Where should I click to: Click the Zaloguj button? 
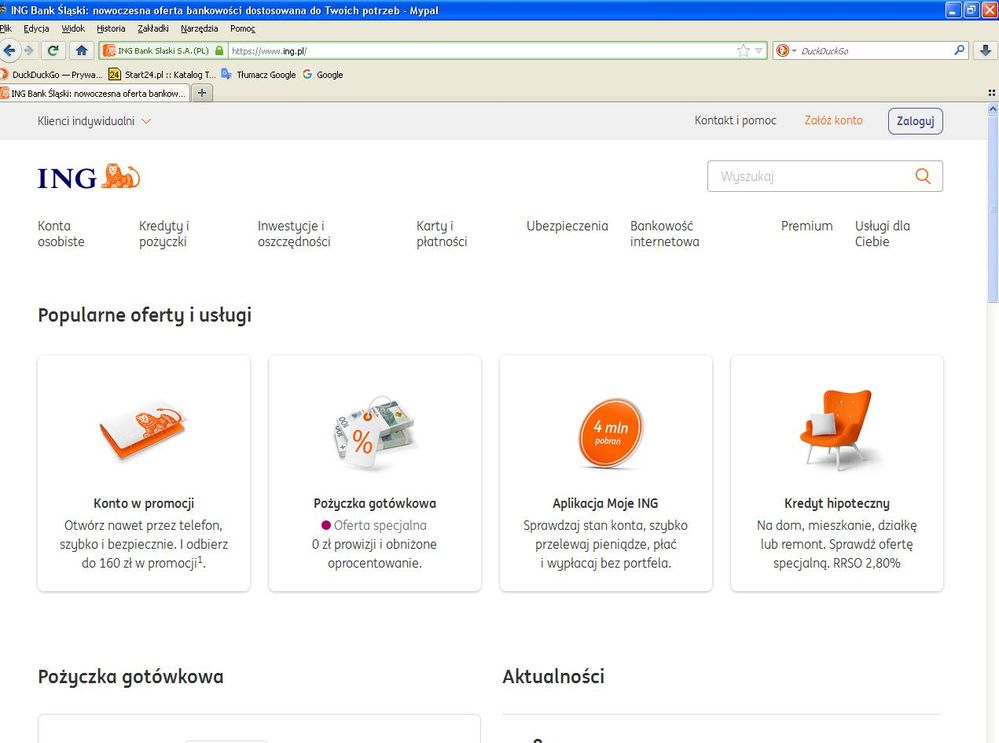tap(916, 121)
